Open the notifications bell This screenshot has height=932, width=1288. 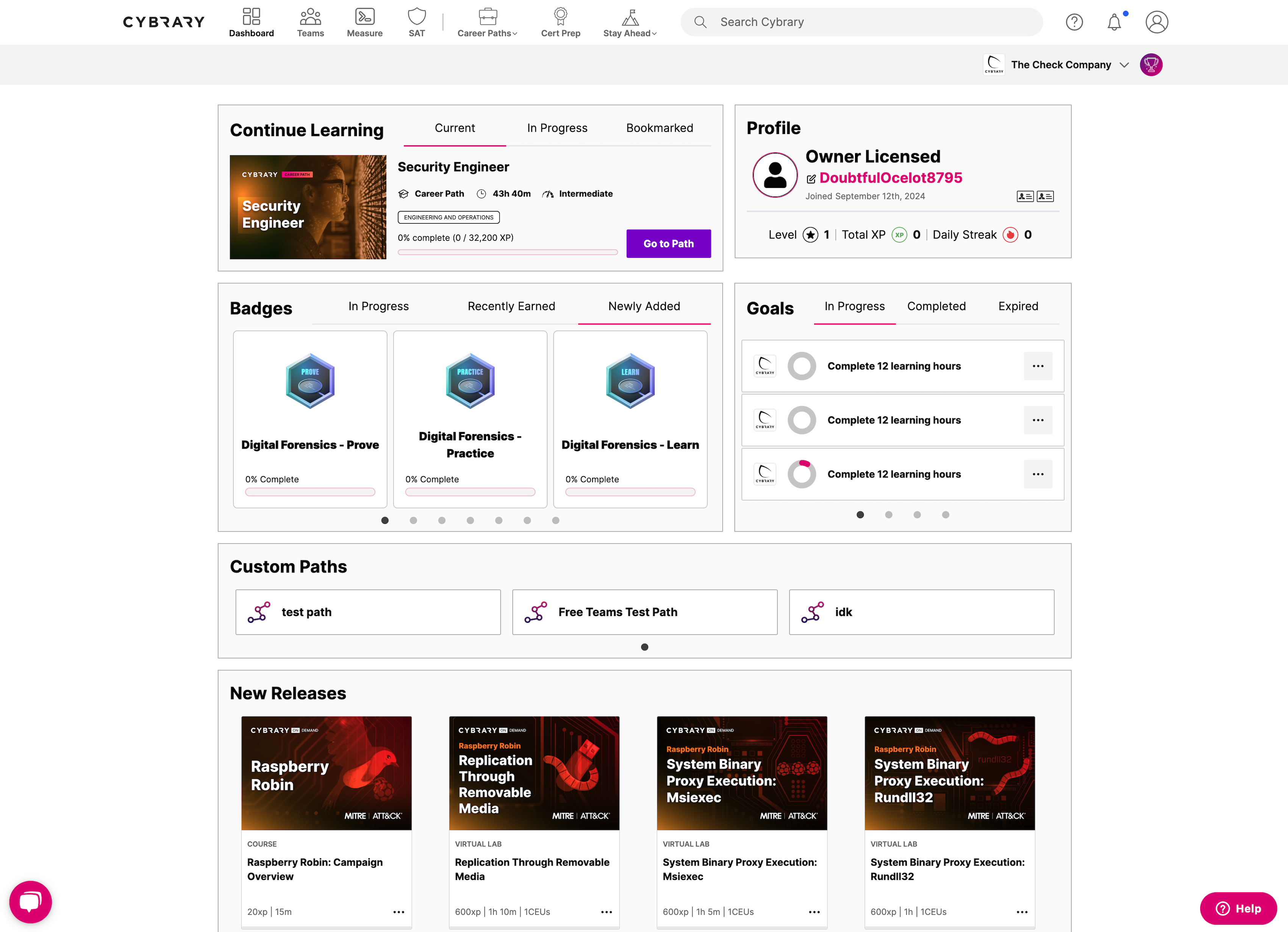coord(1114,22)
